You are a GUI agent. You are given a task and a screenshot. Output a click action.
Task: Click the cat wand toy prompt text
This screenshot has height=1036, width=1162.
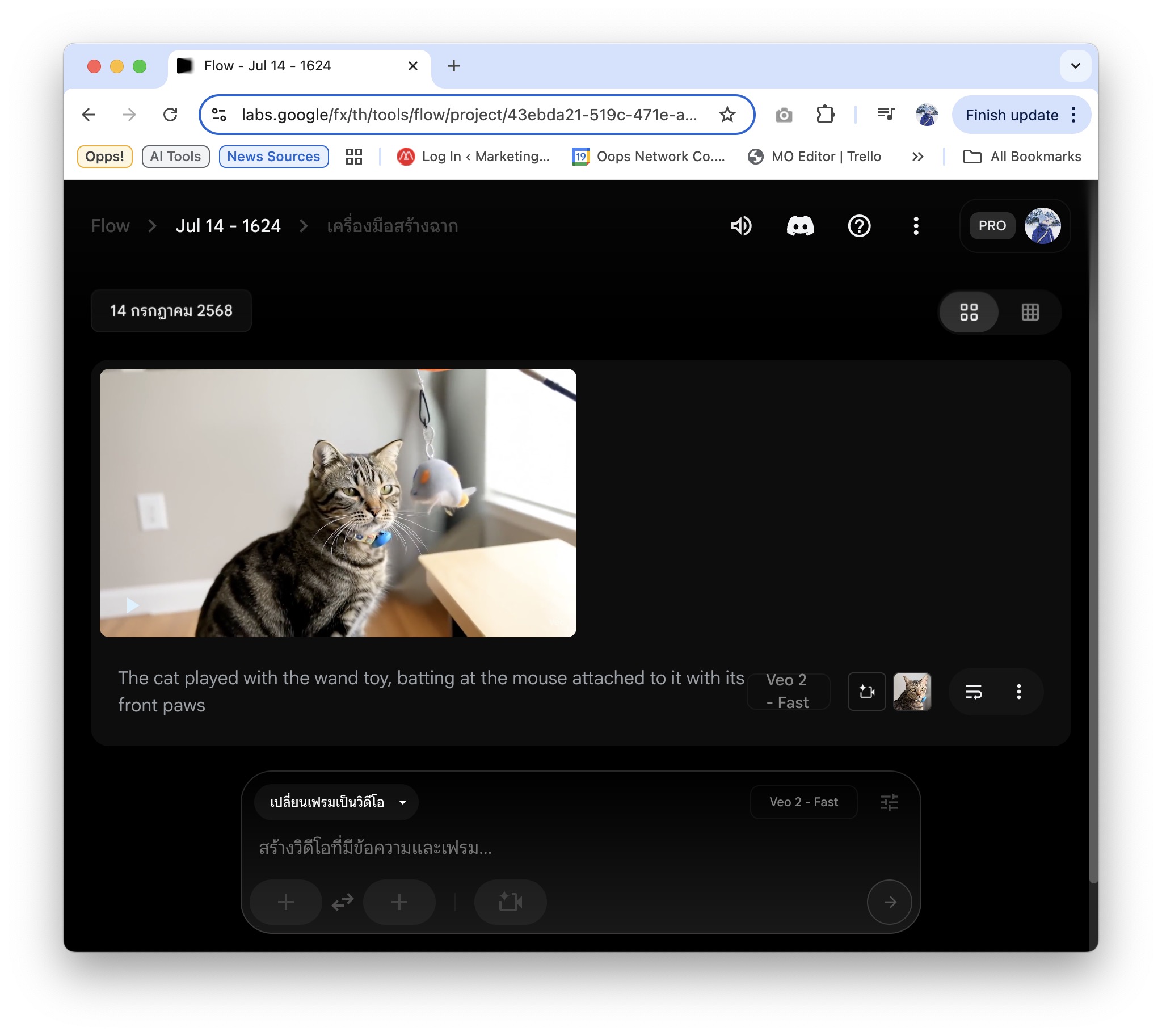[x=431, y=691]
